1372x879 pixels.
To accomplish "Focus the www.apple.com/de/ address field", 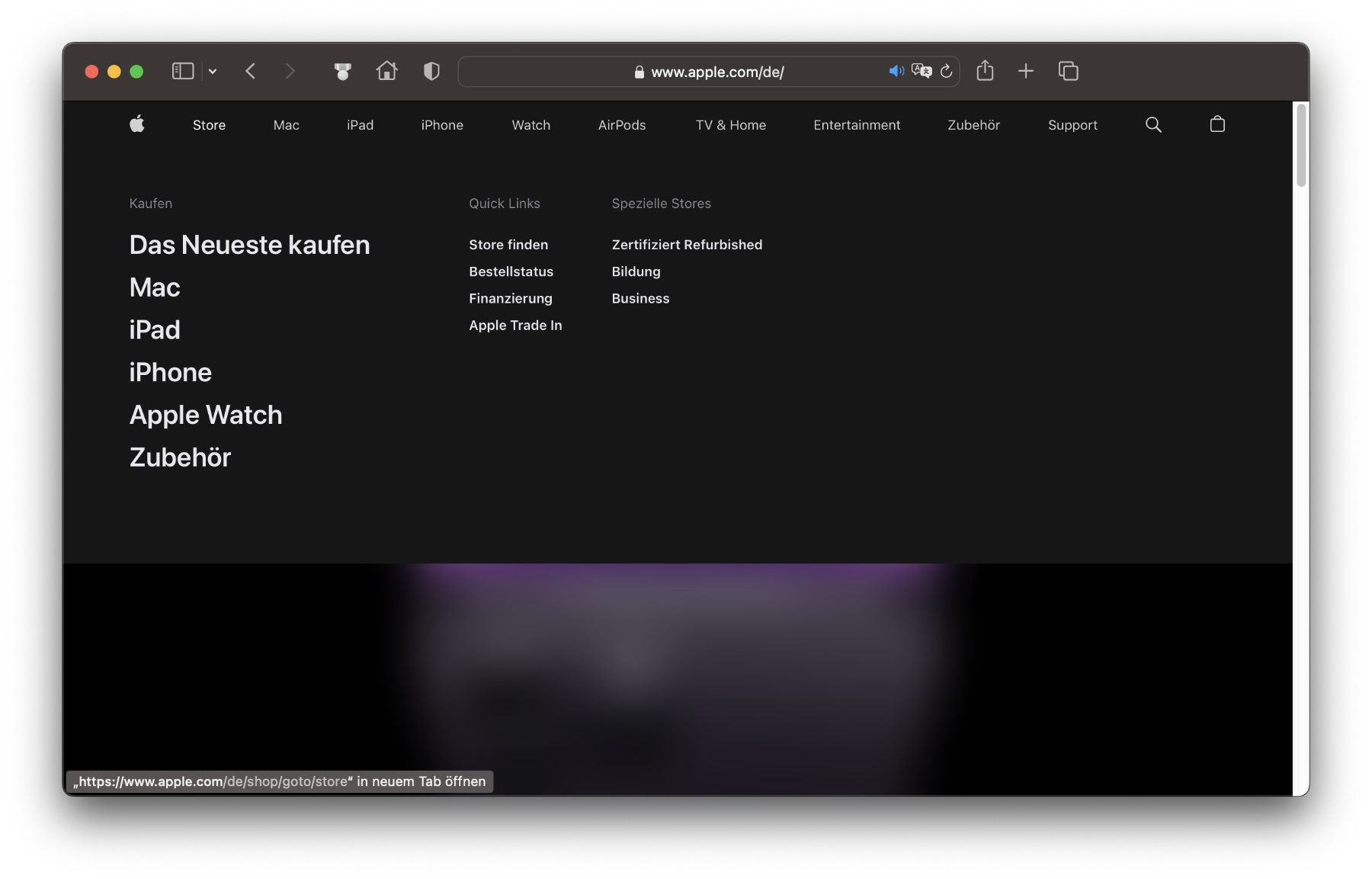I will tap(708, 72).
